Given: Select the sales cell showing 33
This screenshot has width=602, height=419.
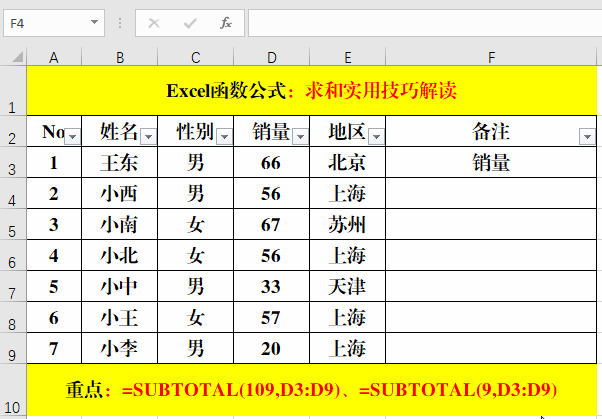Looking at the screenshot, I should [271, 287].
